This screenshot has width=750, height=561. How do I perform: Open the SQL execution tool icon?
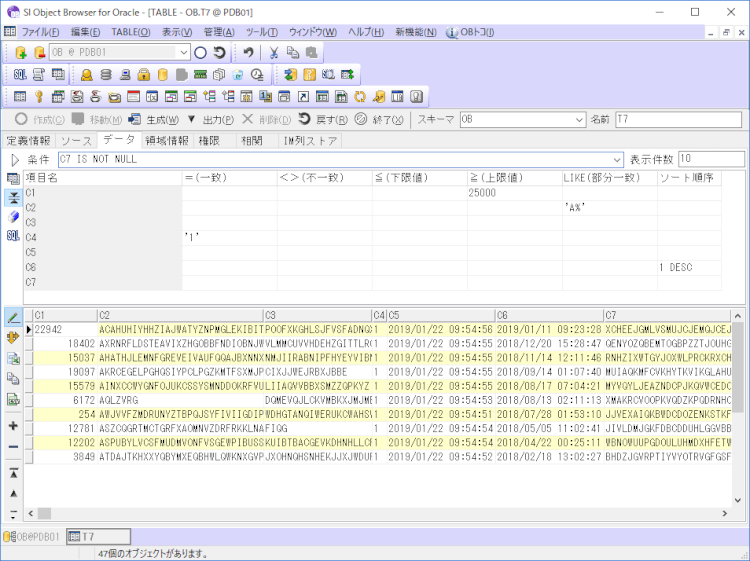[20, 75]
